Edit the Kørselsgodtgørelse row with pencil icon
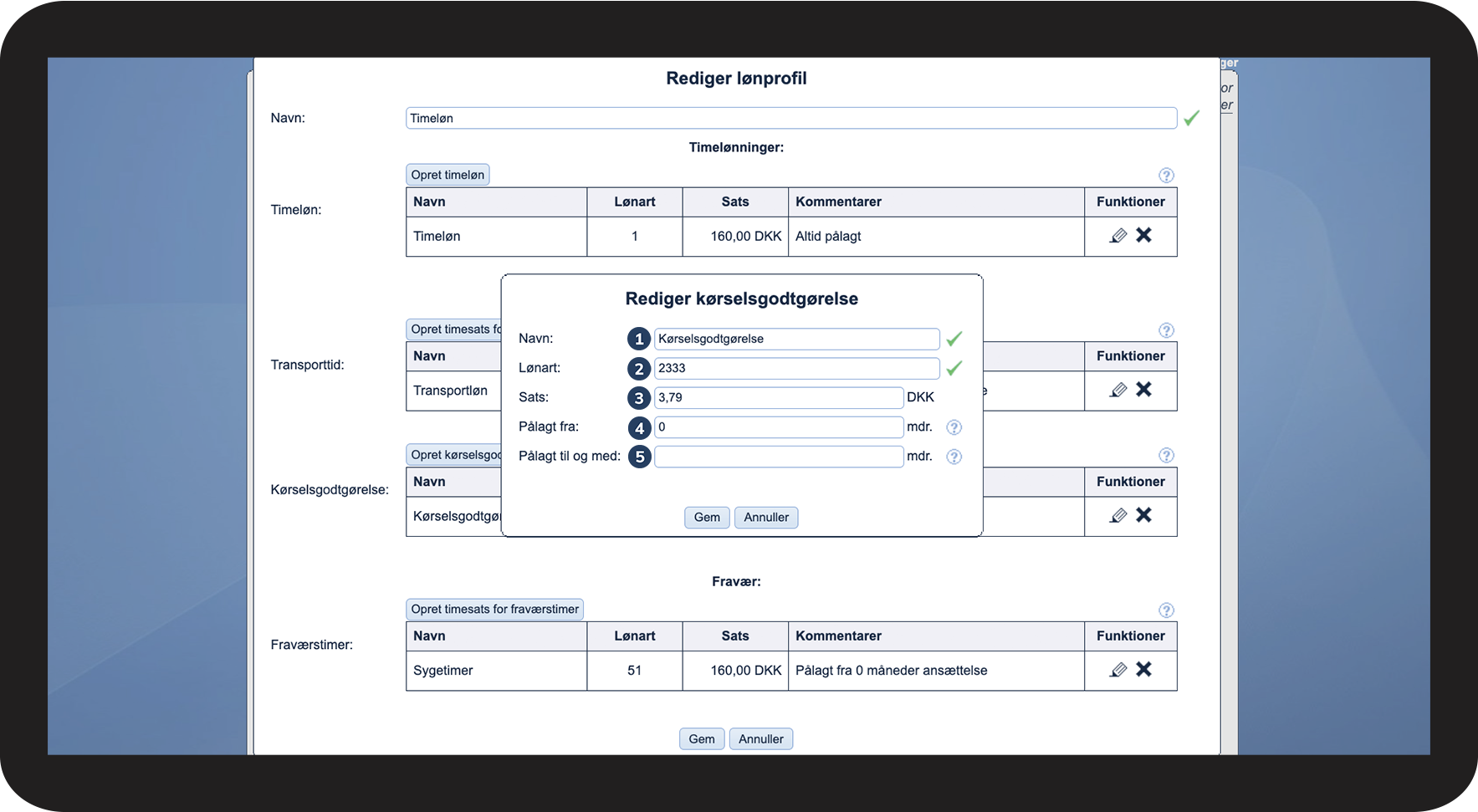Screen dimensions: 1478x812 (1117, 515)
